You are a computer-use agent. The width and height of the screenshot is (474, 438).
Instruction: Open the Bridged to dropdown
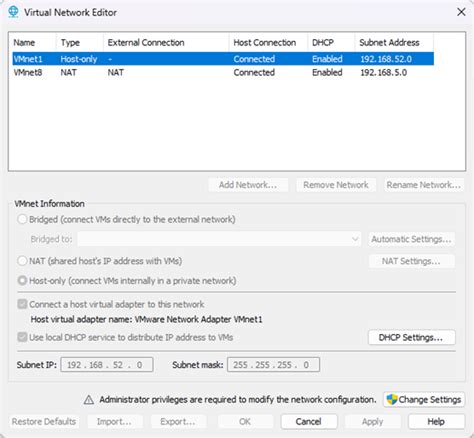point(219,239)
